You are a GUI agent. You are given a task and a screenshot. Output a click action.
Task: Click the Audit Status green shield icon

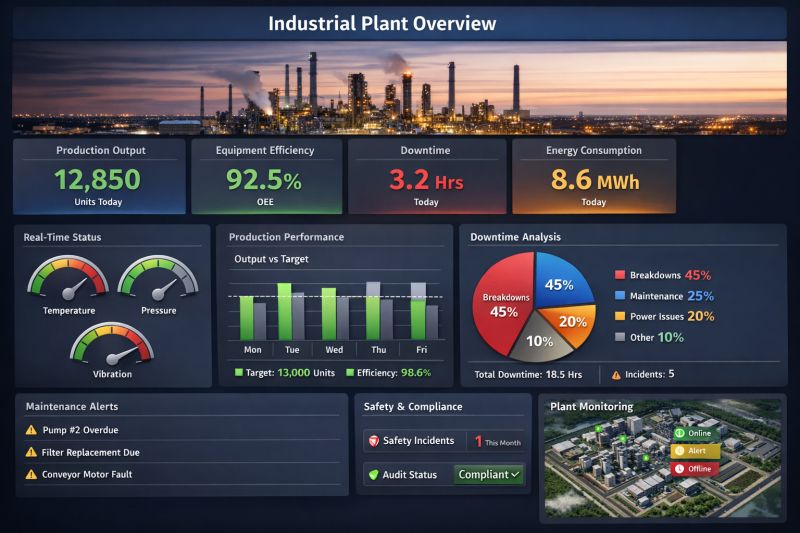(374, 474)
